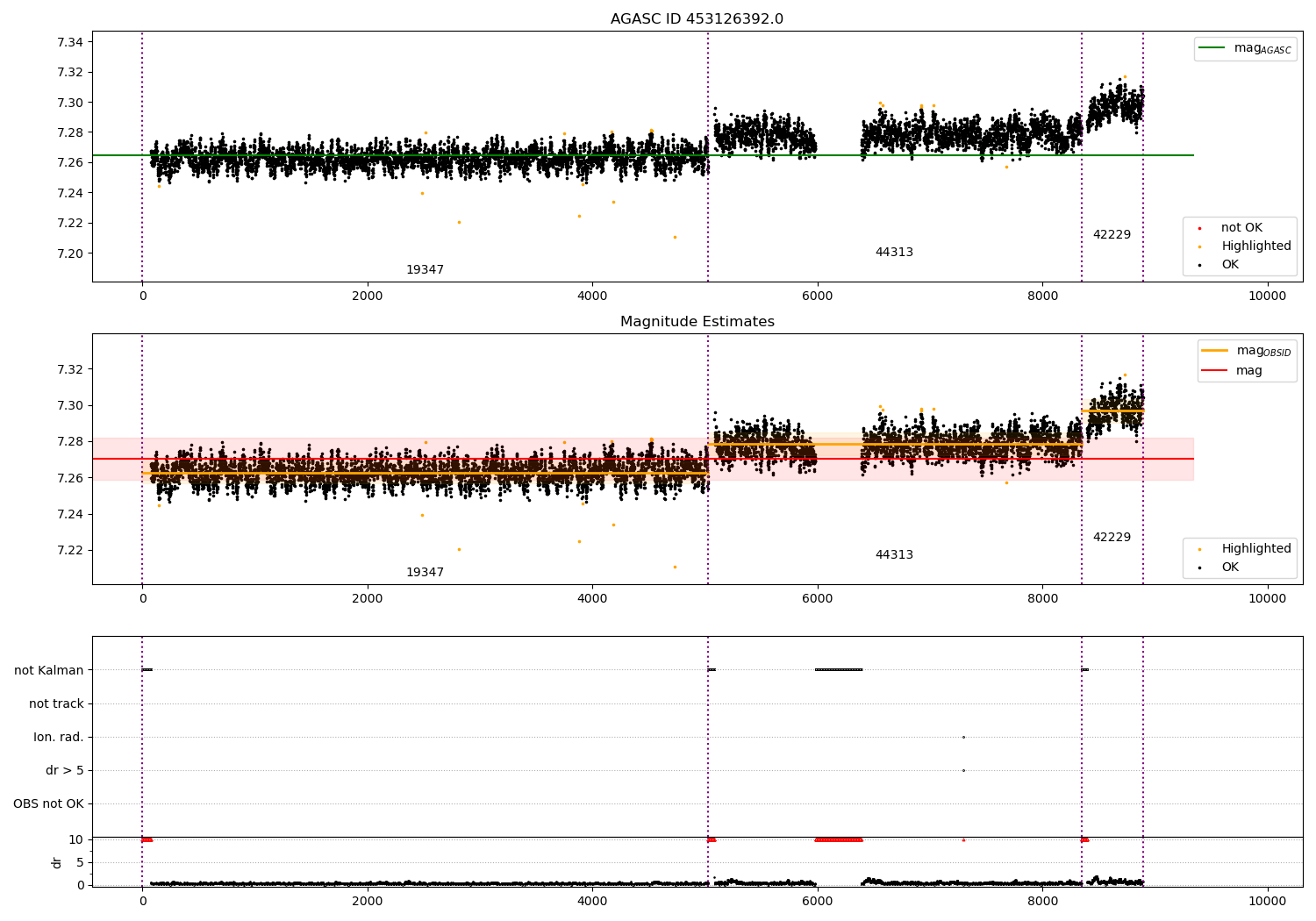Click the 'not Kalman' axis label
Image resolution: width=1316 pixels, height=921 pixels.
click(49, 671)
